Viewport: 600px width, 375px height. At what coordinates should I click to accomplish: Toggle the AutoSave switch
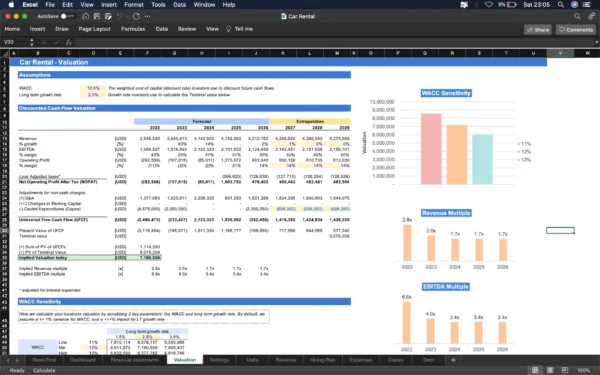point(68,16)
